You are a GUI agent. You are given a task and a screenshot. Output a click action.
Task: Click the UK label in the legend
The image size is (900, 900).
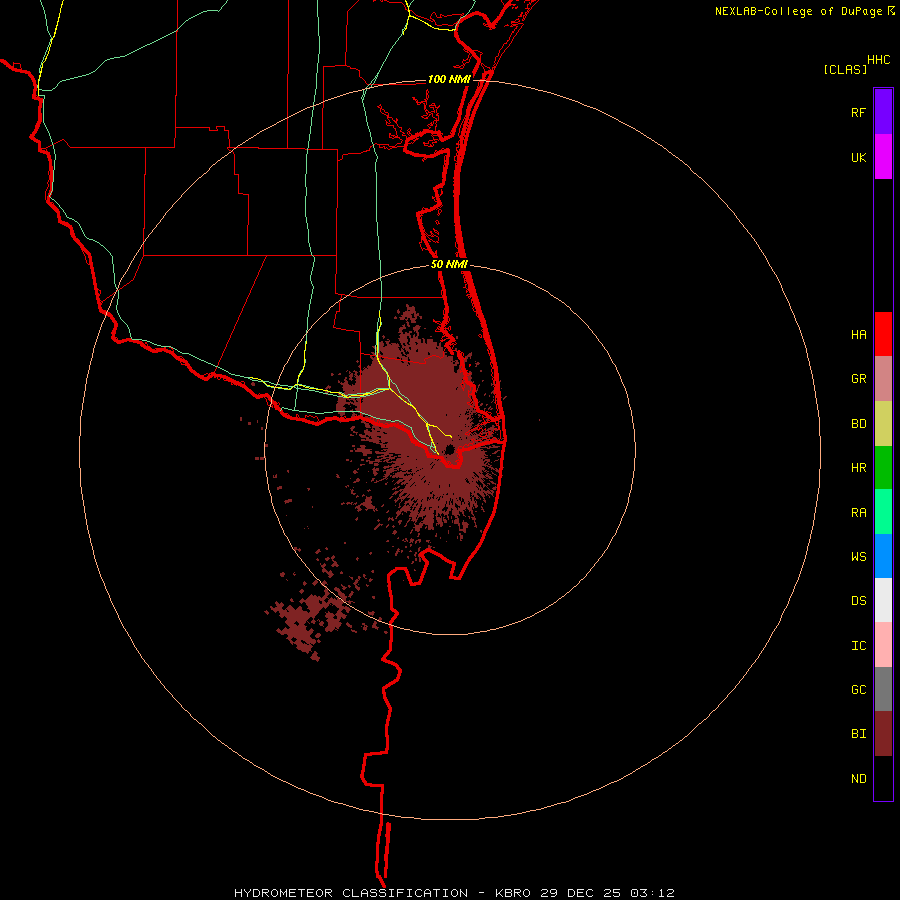coord(858,158)
